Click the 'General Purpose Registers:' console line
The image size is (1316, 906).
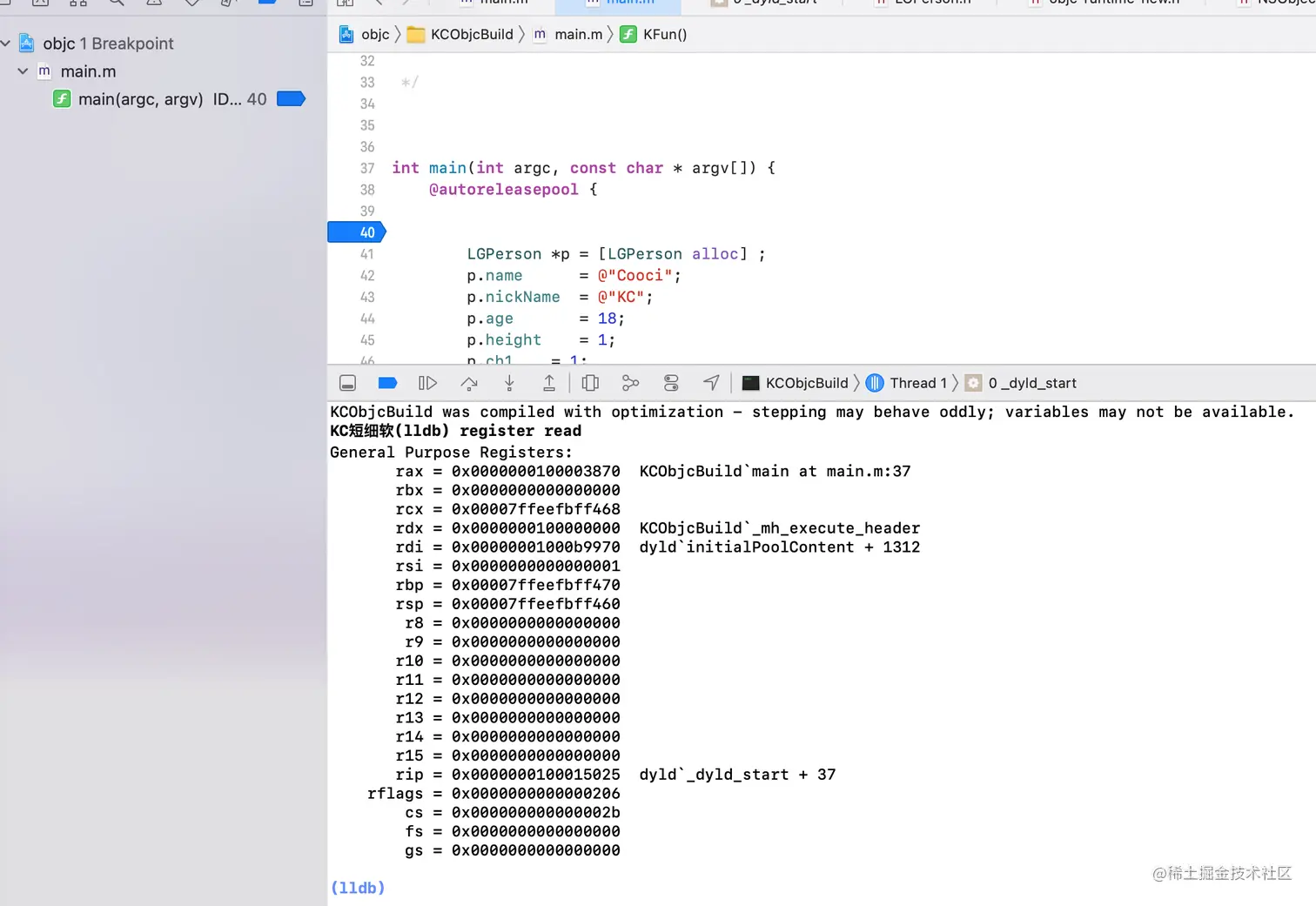[x=451, y=453]
